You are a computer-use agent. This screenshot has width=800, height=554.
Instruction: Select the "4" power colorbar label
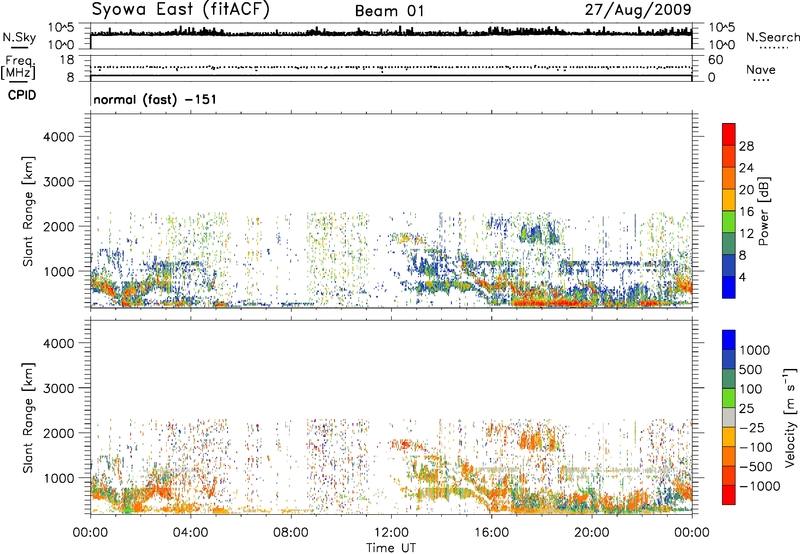742,278
